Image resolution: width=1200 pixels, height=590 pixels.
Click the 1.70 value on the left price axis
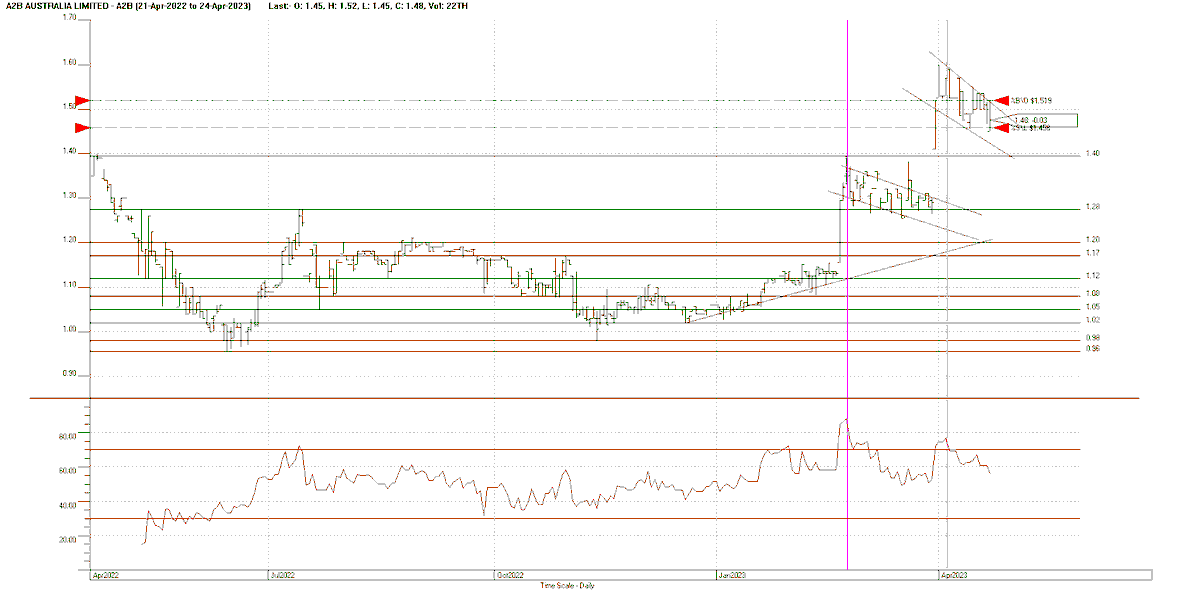pyautogui.click(x=69, y=18)
